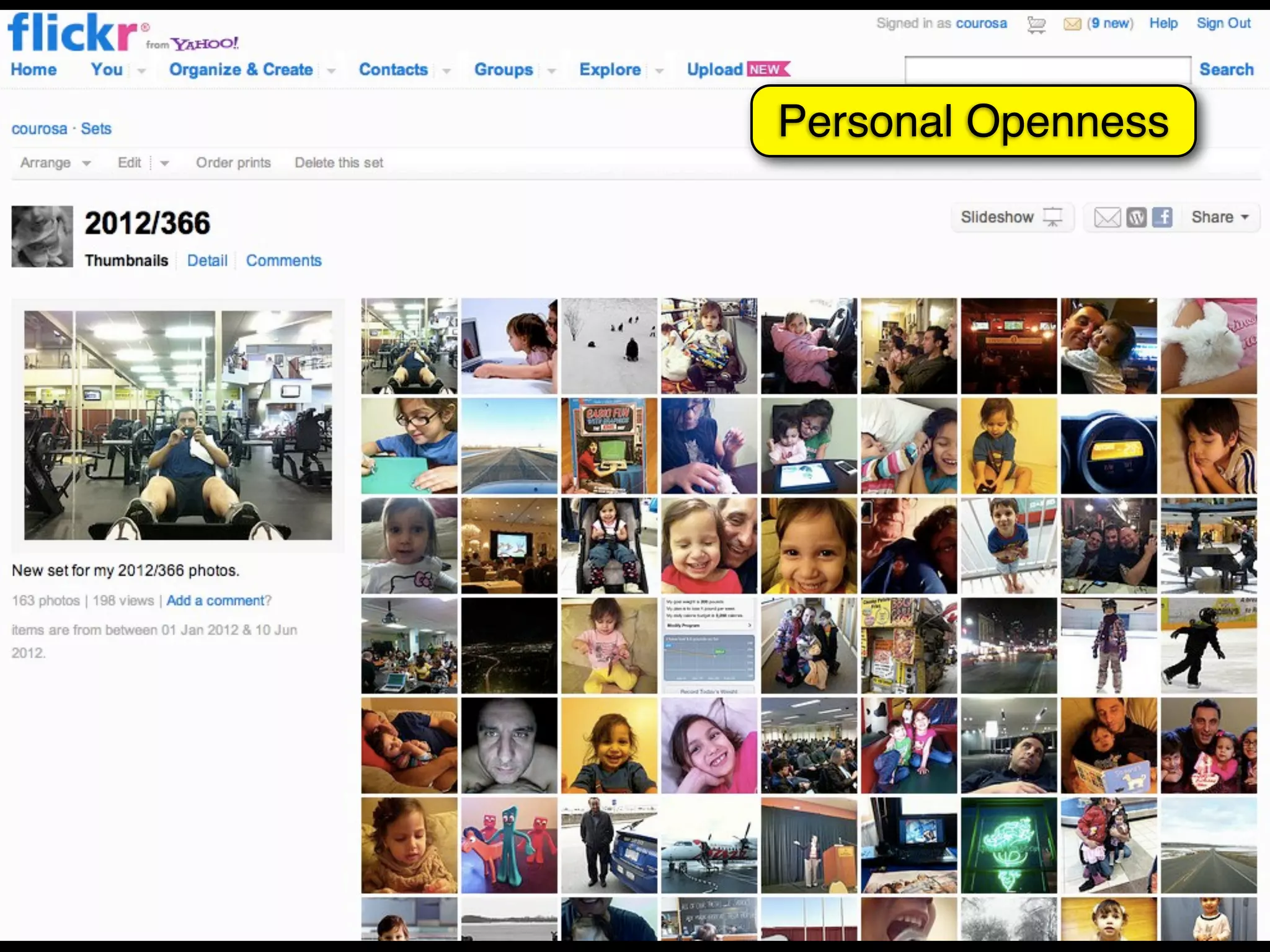Click the Add a comment link
The image size is (1270, 952).
(x=215, y=601)
